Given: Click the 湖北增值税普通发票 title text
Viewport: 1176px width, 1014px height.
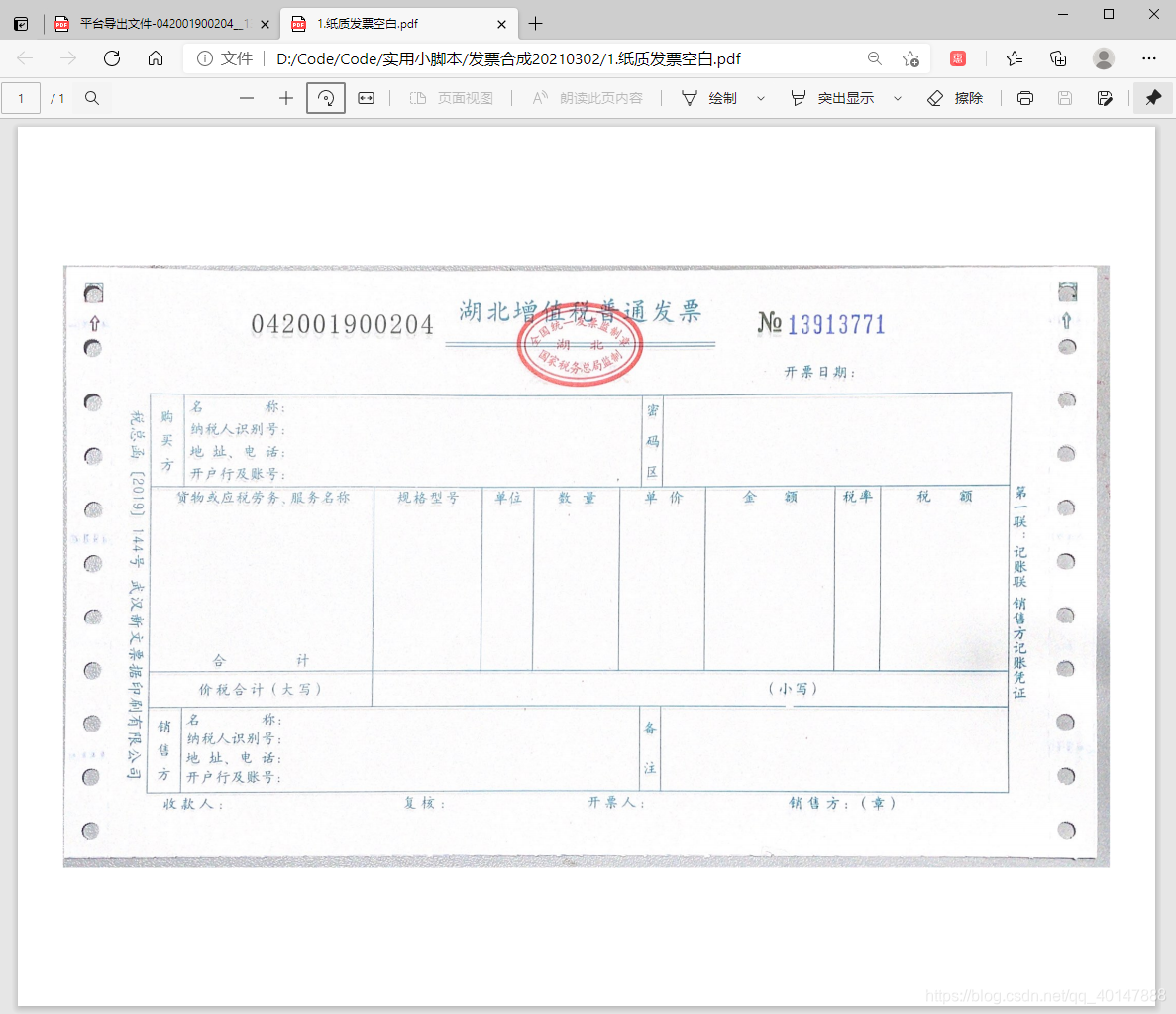Looking at the screenshot, I should click(x=581, y=310).
